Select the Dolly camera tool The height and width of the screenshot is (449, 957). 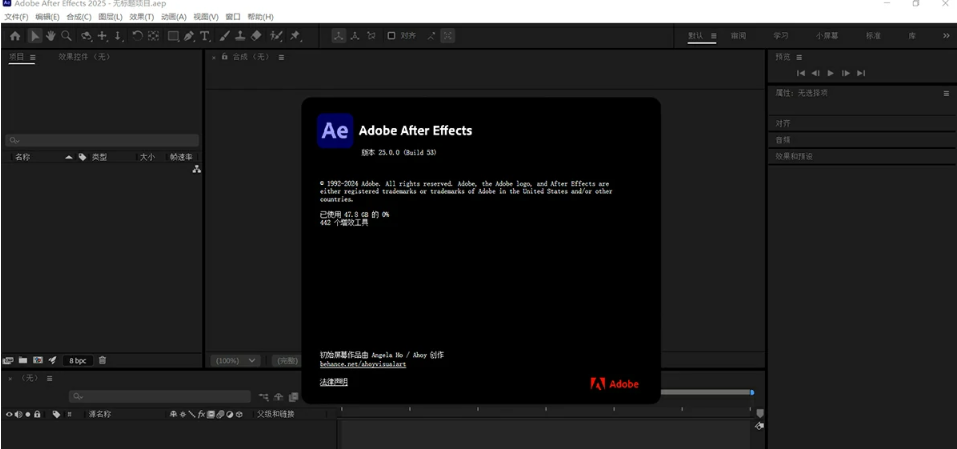point(118,36)
